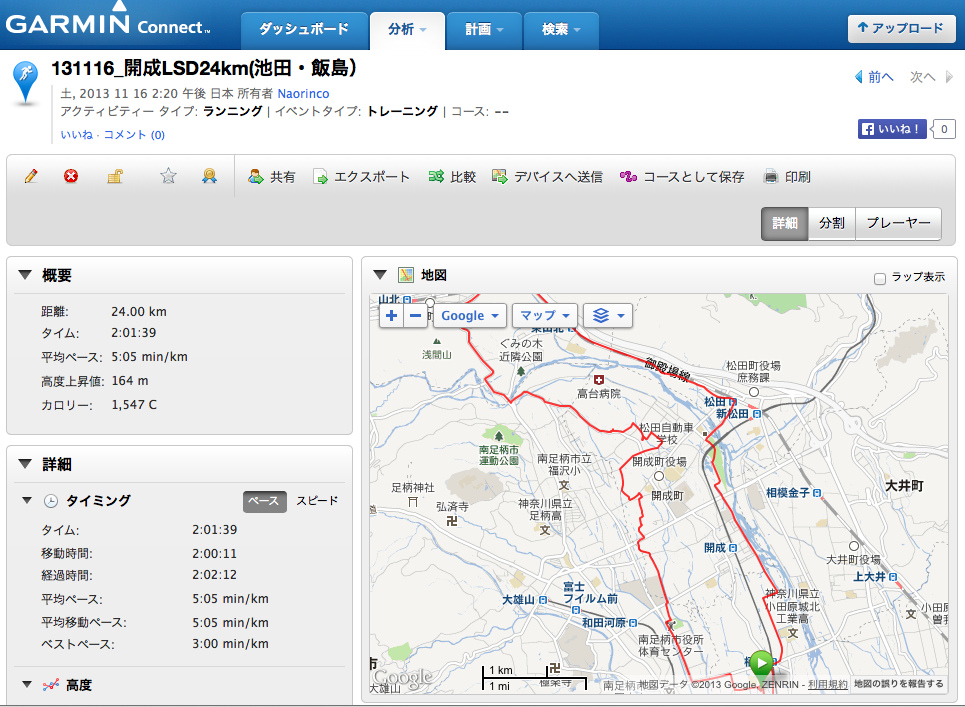The image size is (965, 707).
Task: Click デバイスへ送信 send to device
Action: coord(547,177)
